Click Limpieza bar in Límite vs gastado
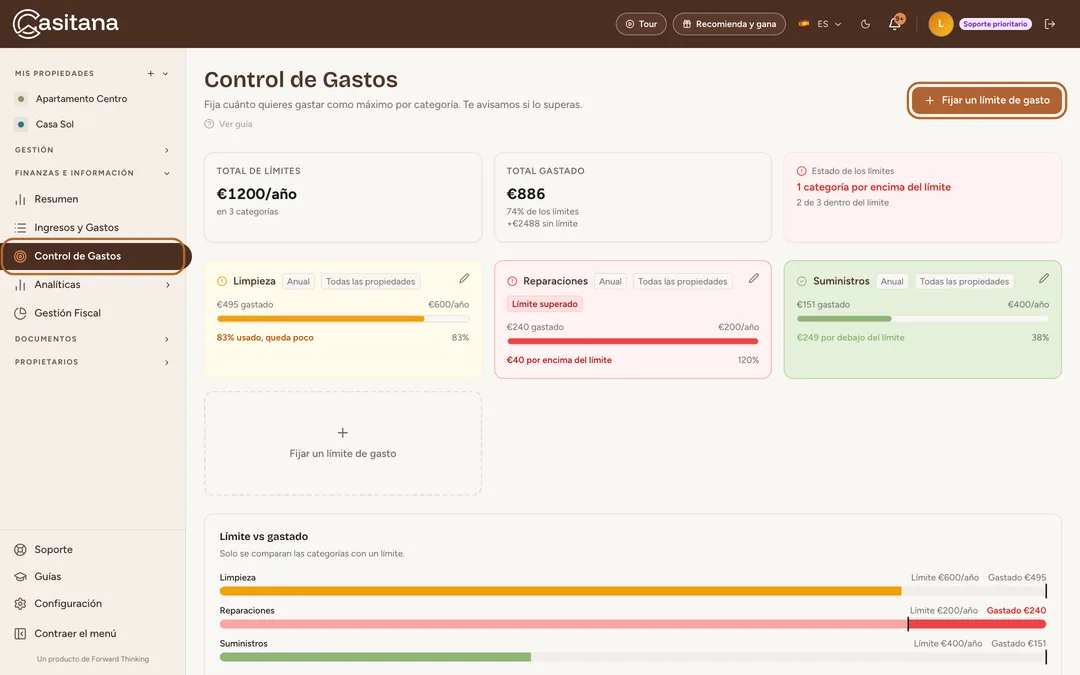 [x=632, y=591]
